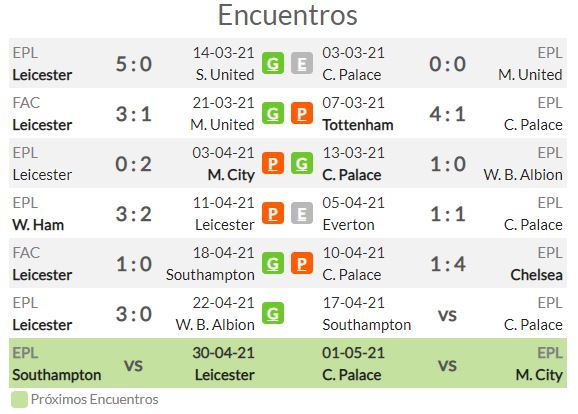Image resolution: width=578 pixels, height=414 pixels.
Task: Click green G badge for Leicester 3:0 W. B. Albion
Action: (273, 313)
